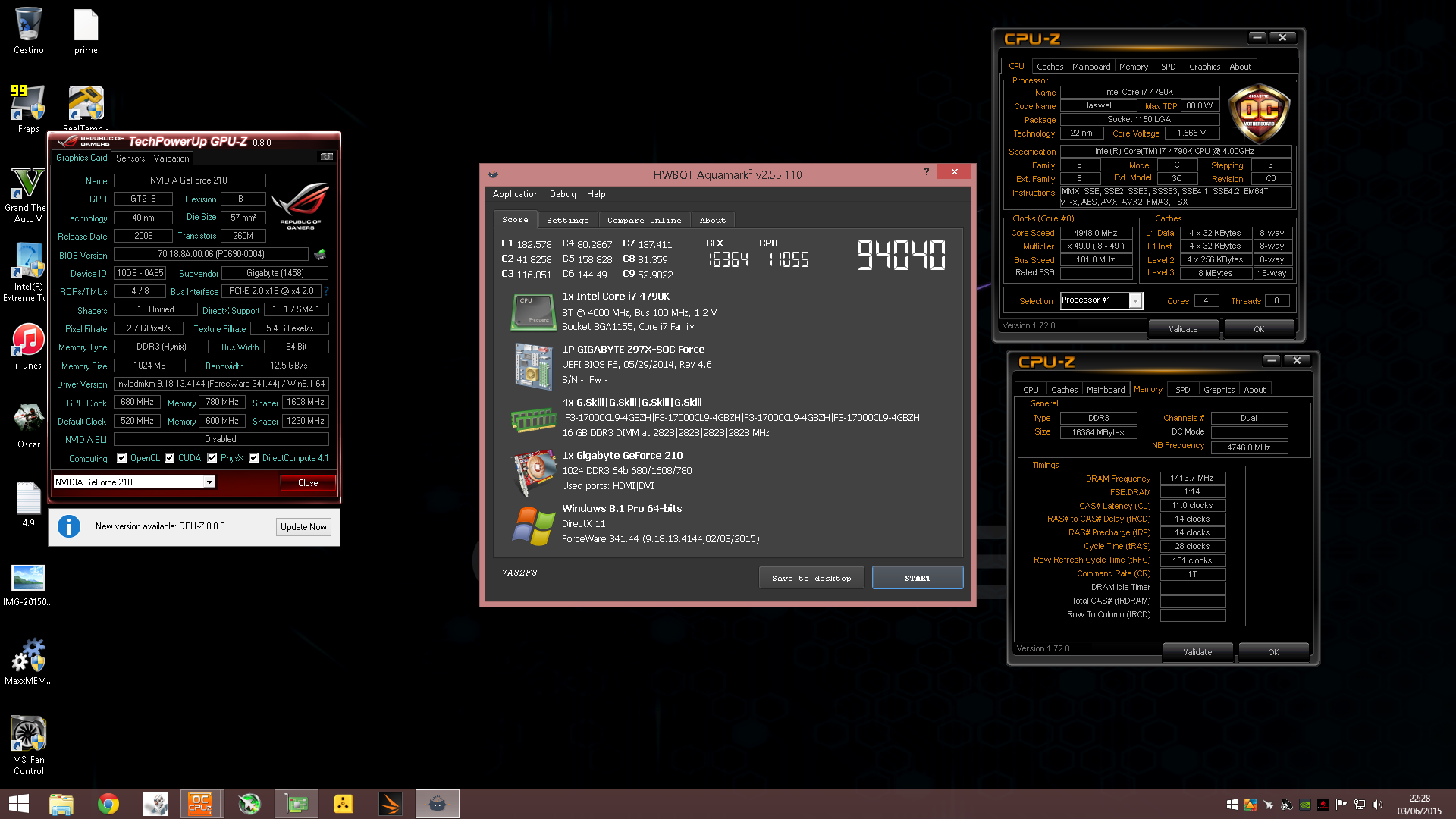Image resolution: width=1456 pixels, height=819 pixels.
Task: Click the Aquamark taskbar icon
Action: coord(438,804)
